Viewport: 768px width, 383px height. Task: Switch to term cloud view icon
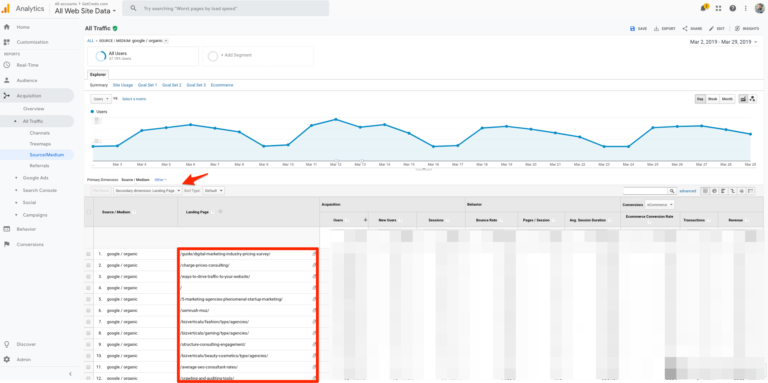tap(741, 191)
